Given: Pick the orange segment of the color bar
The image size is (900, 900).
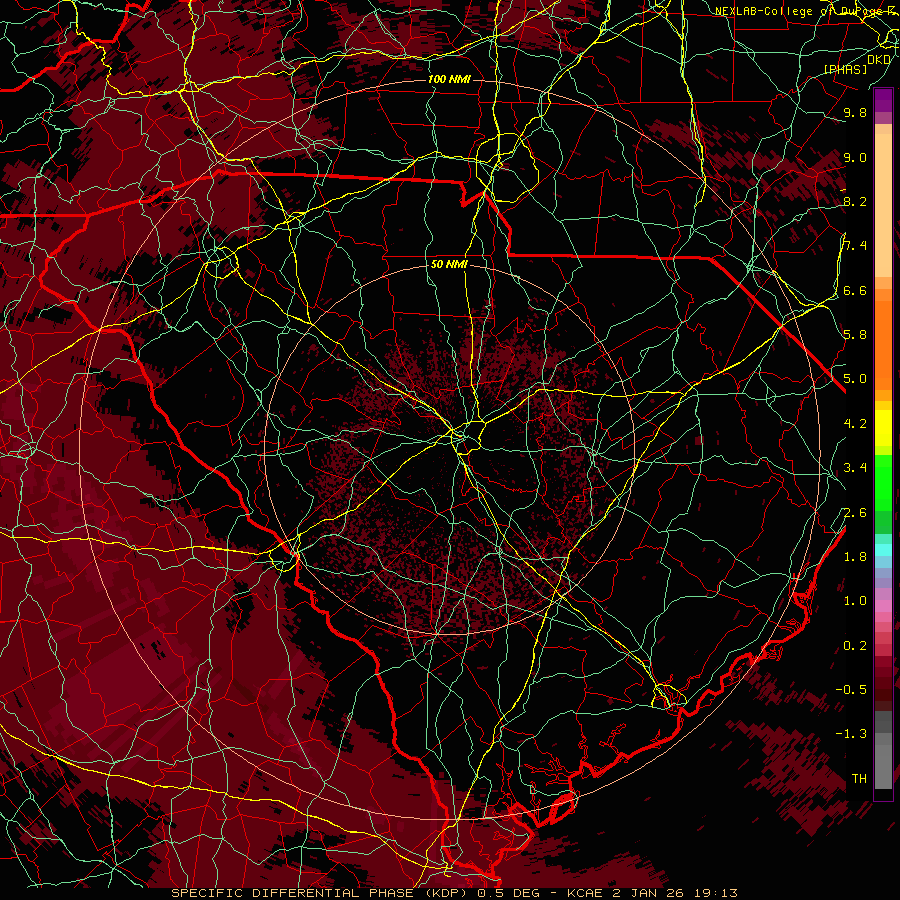Looking at the screenshot, I should [883, 344].
